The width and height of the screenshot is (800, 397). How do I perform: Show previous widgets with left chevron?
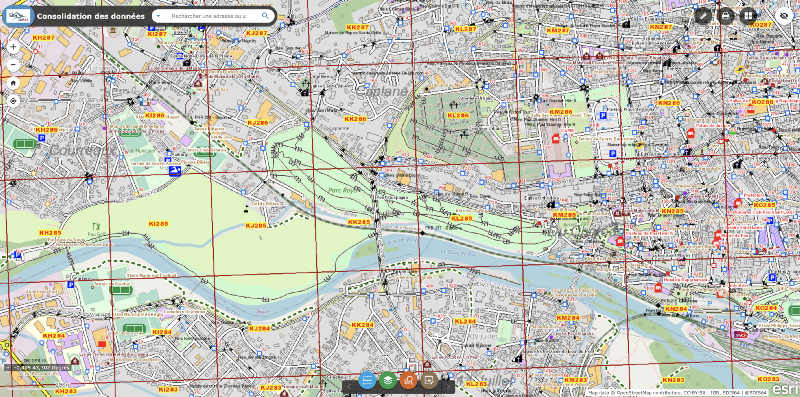point(349,386)
